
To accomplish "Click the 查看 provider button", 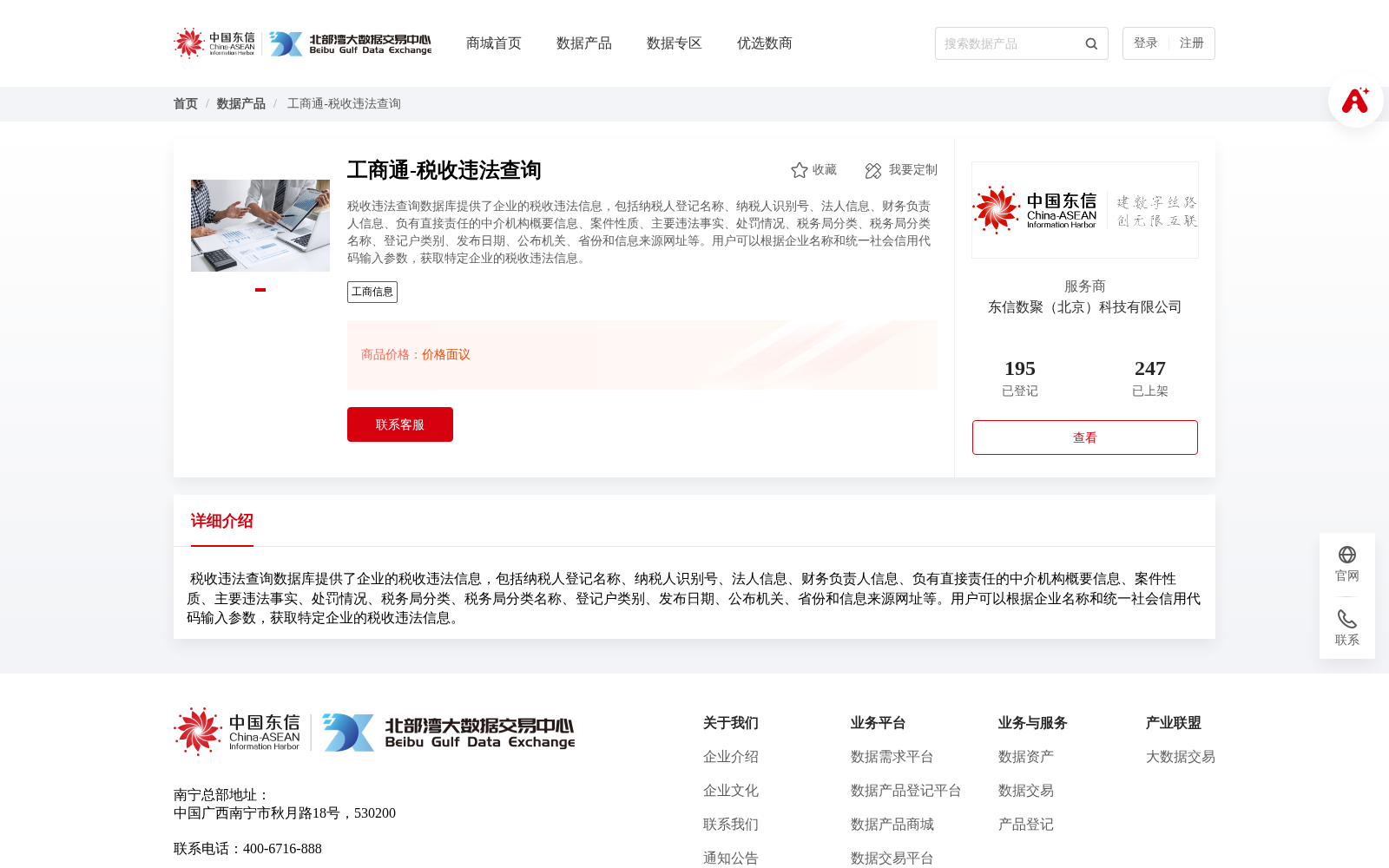I will [1085, 437].
